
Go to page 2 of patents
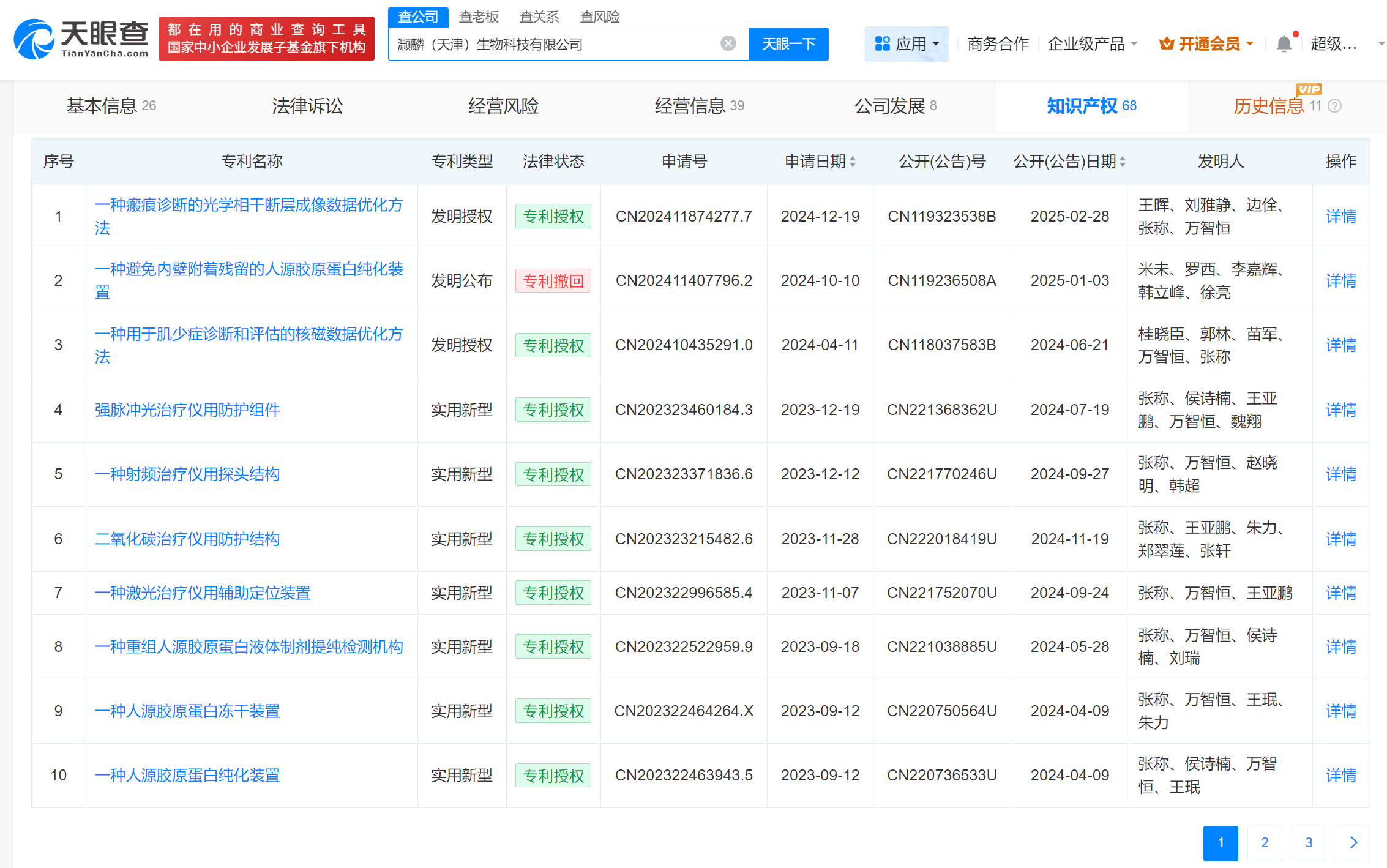tap(1265, 843)
